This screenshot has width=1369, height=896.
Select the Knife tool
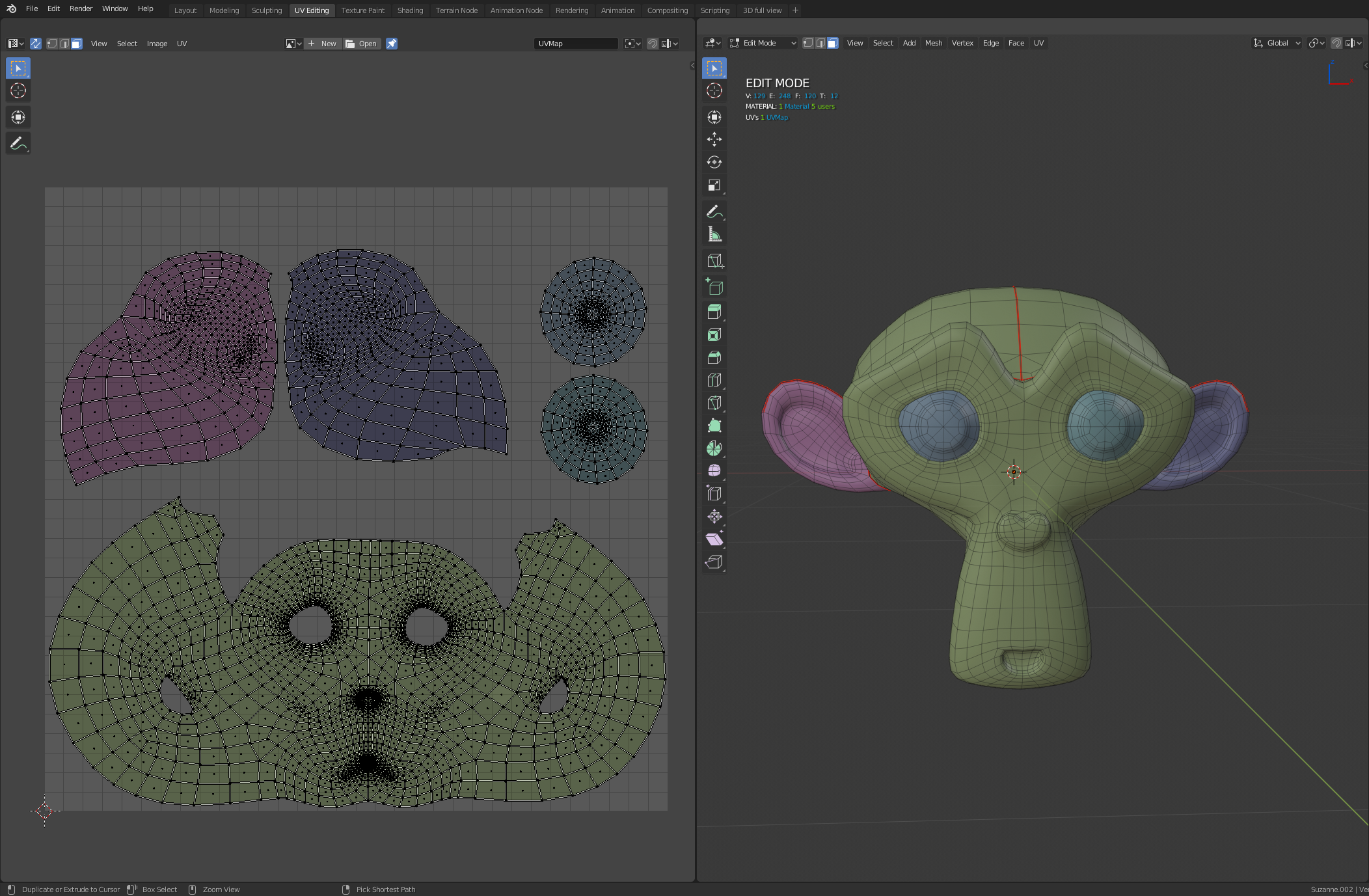tap(714, 403)
